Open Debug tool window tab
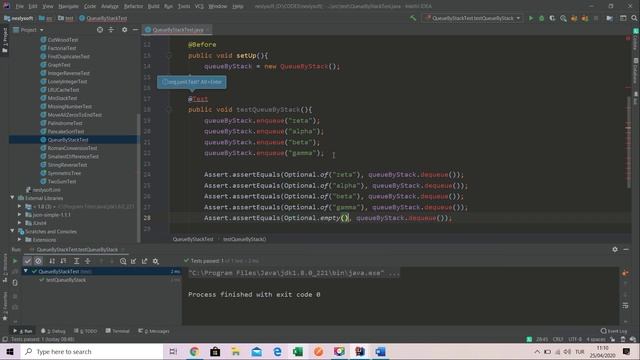640x360 pixels. [x=53, y=331]
